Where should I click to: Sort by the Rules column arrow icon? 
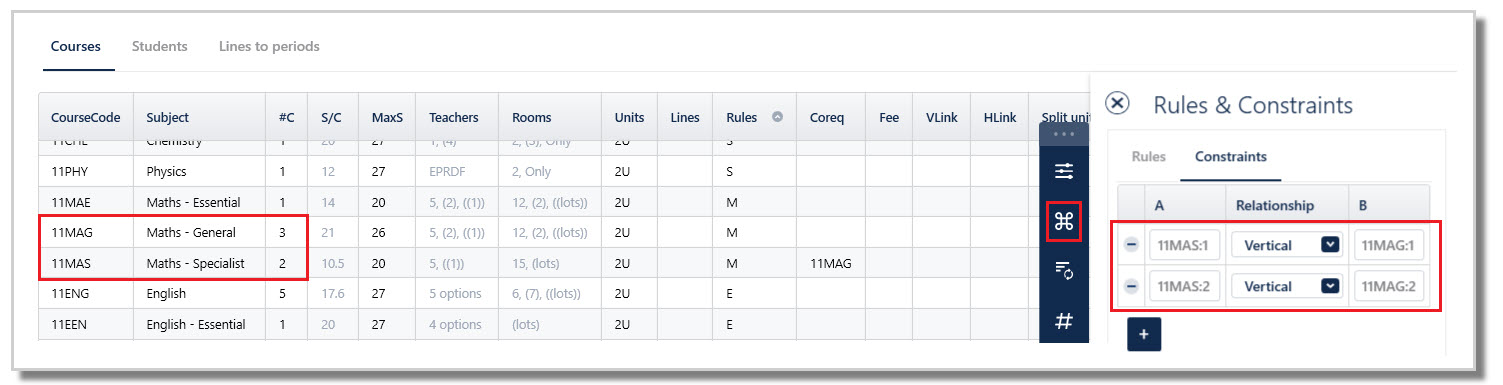click(x=777, y=117)
